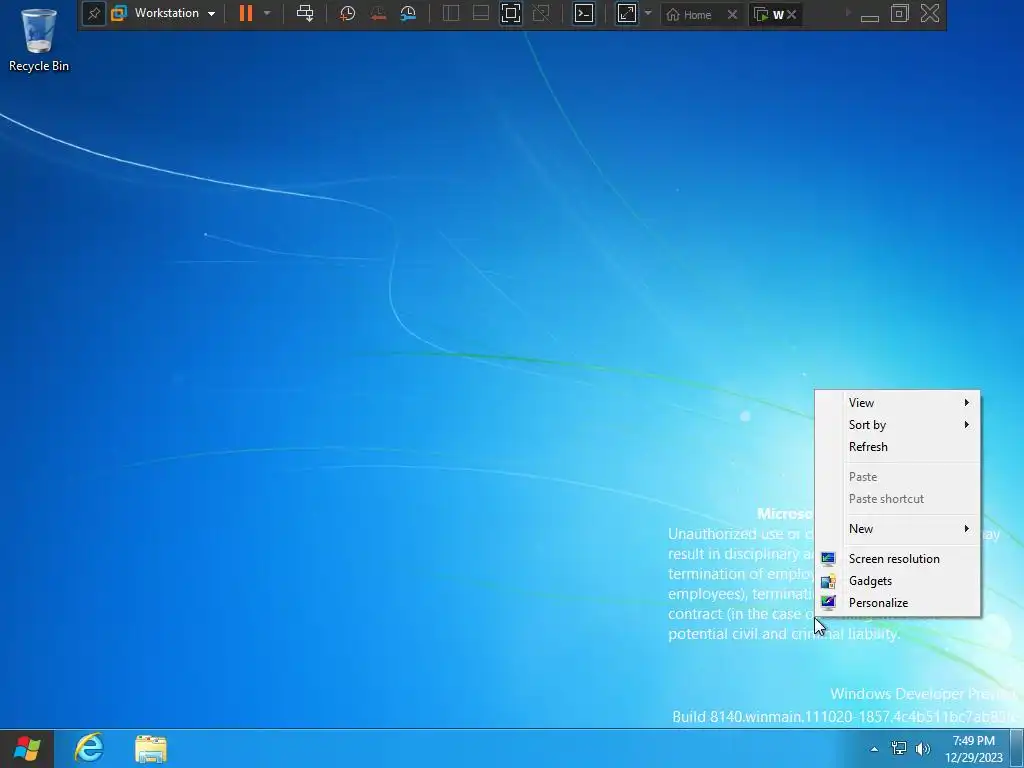
Task: Switch to the Home tab
Action: [x=689, y=14]
